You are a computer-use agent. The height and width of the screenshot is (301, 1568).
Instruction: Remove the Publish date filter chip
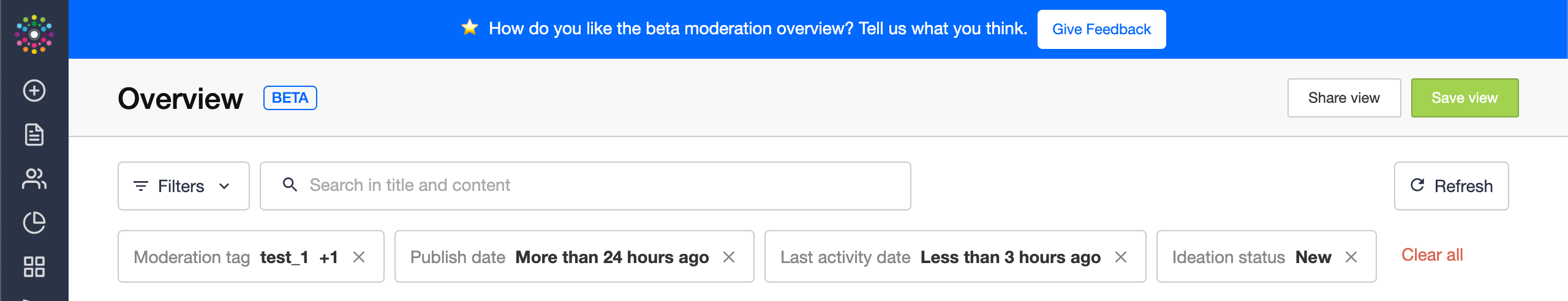[x=729, y=257]
